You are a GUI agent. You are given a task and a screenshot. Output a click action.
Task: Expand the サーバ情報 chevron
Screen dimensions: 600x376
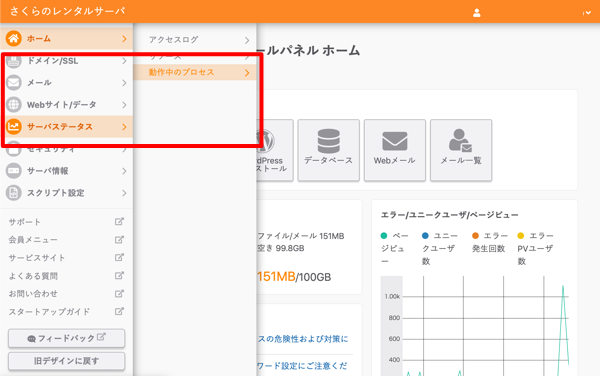[x=124, y=171]
